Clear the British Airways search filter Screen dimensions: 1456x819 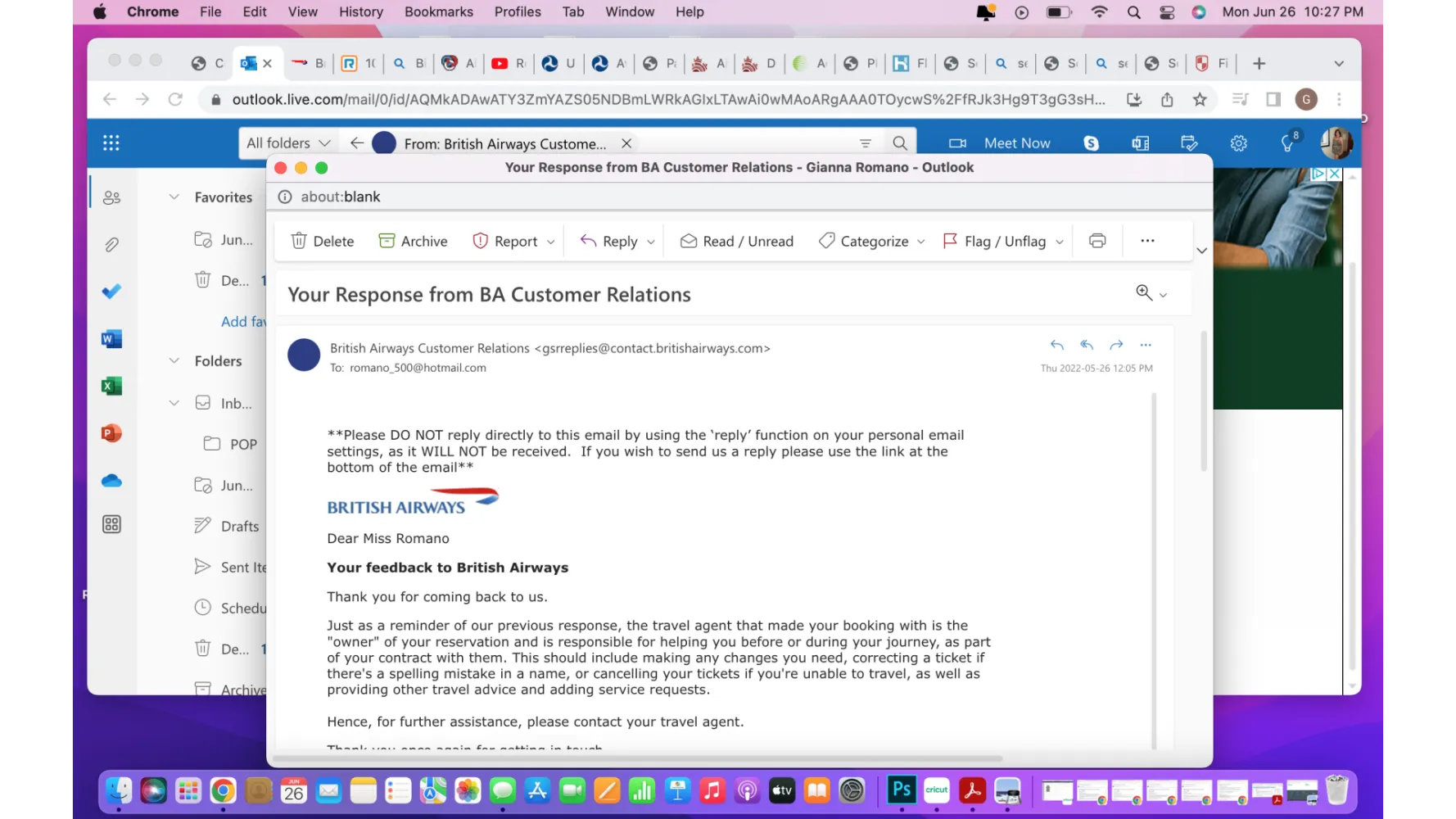click(x=626, y=143)
